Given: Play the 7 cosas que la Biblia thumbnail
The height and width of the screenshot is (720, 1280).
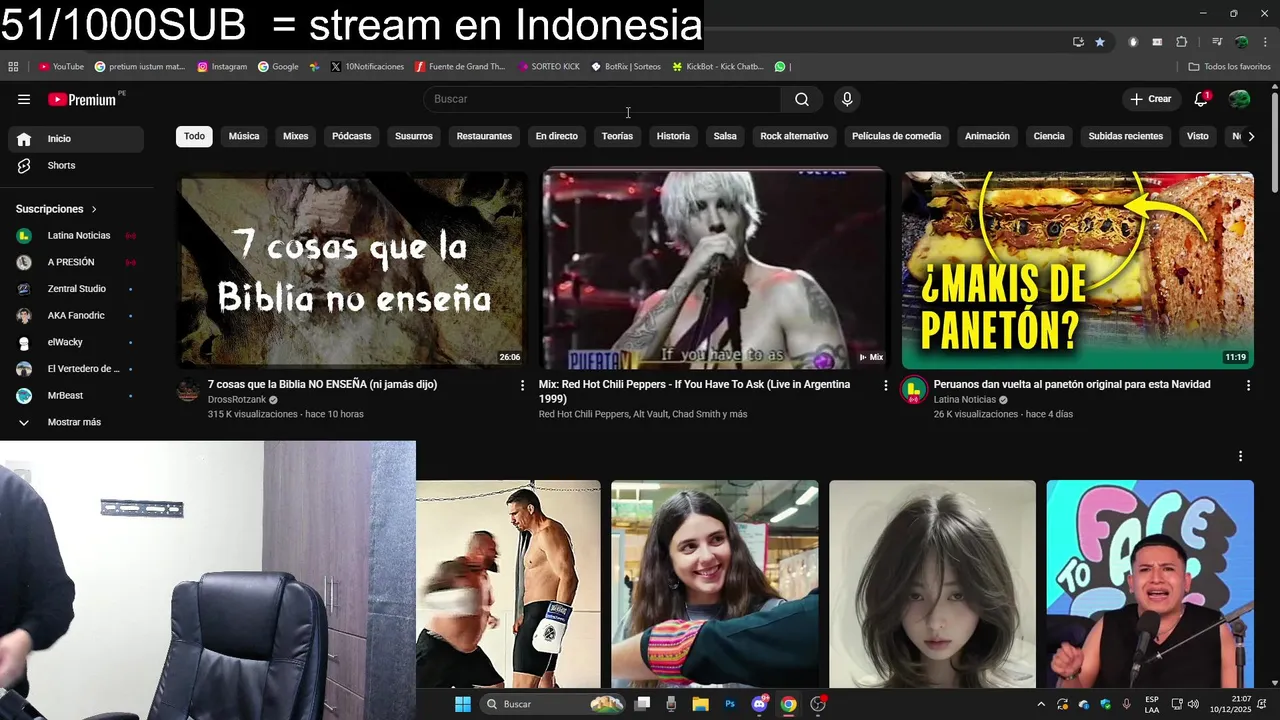Looking at the screenshot, I should coord(352,270).
